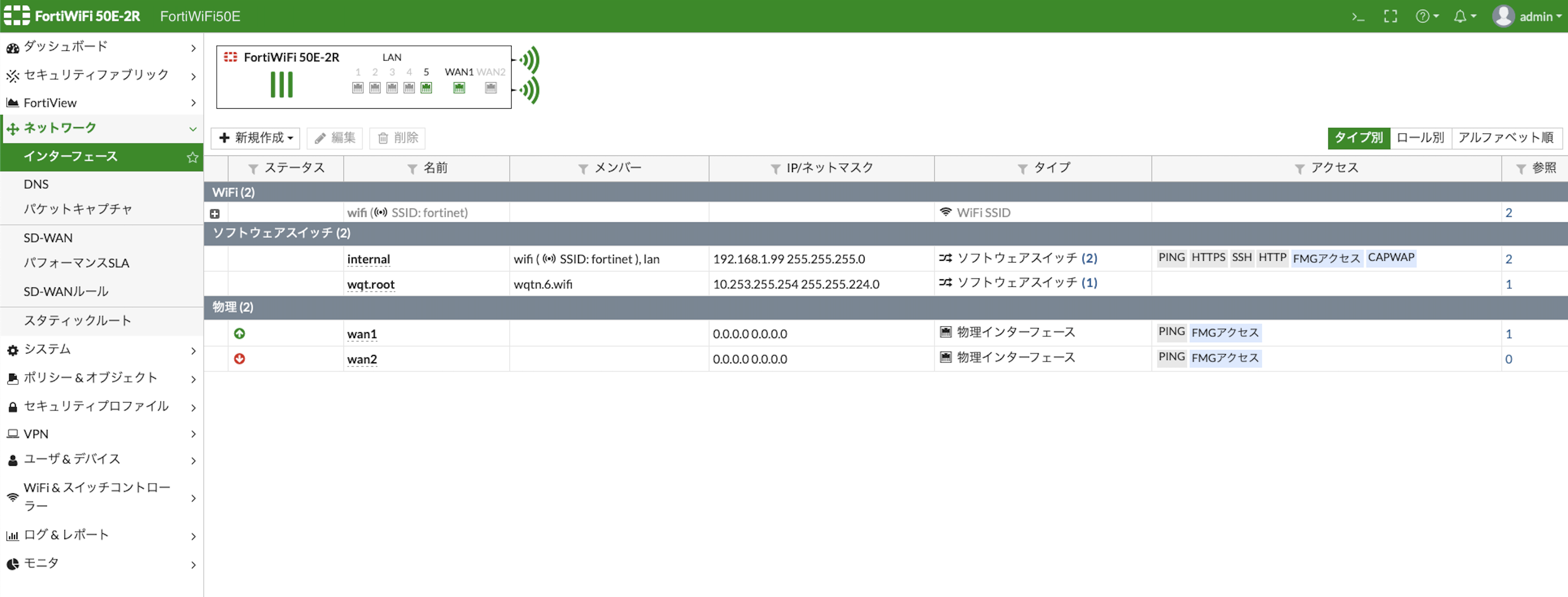Select the WAN1 port in the device diagram
The width and height of the screenshot is (1568, 597).
pyautogui.click(x=459, y=88)
